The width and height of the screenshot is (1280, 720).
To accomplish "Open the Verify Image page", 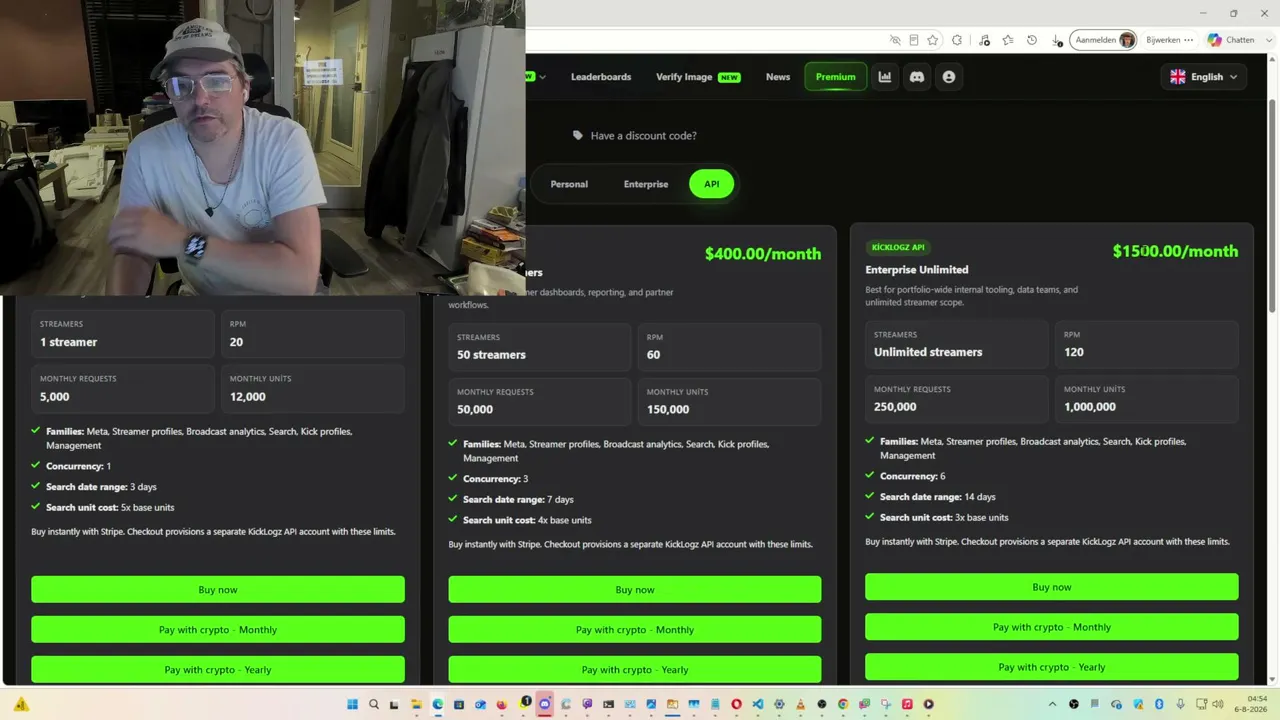I will pos(698,77).
